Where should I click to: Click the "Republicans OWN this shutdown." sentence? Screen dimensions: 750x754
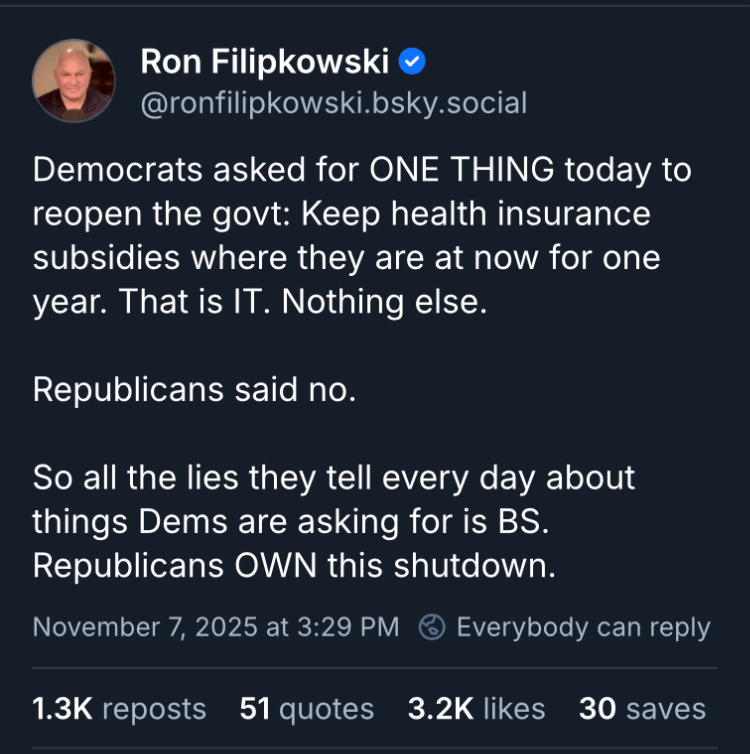point(294,565)
